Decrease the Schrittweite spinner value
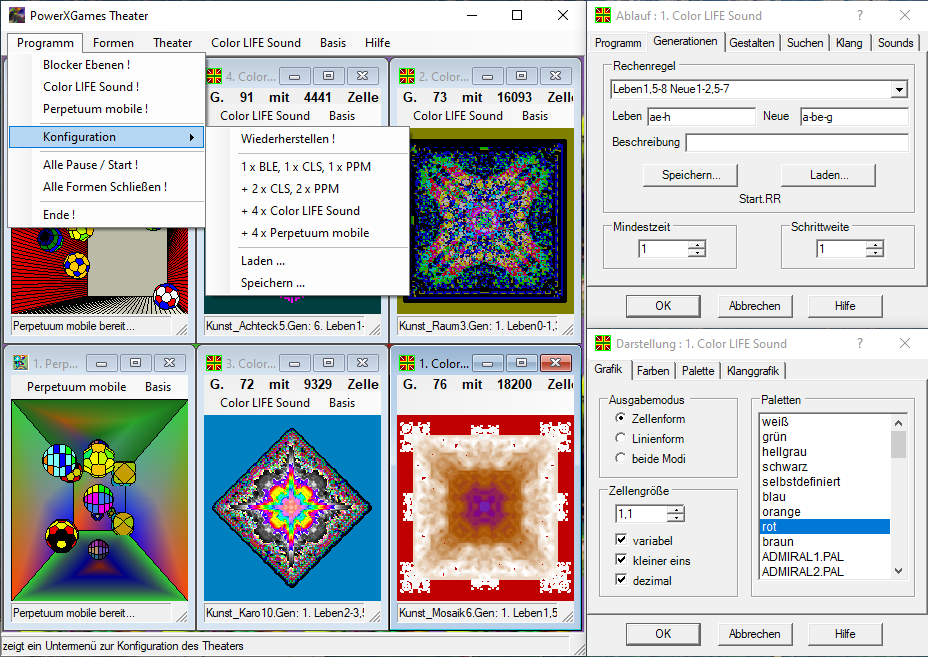Viewport: 928px width, 657px height. pos(875,253)
